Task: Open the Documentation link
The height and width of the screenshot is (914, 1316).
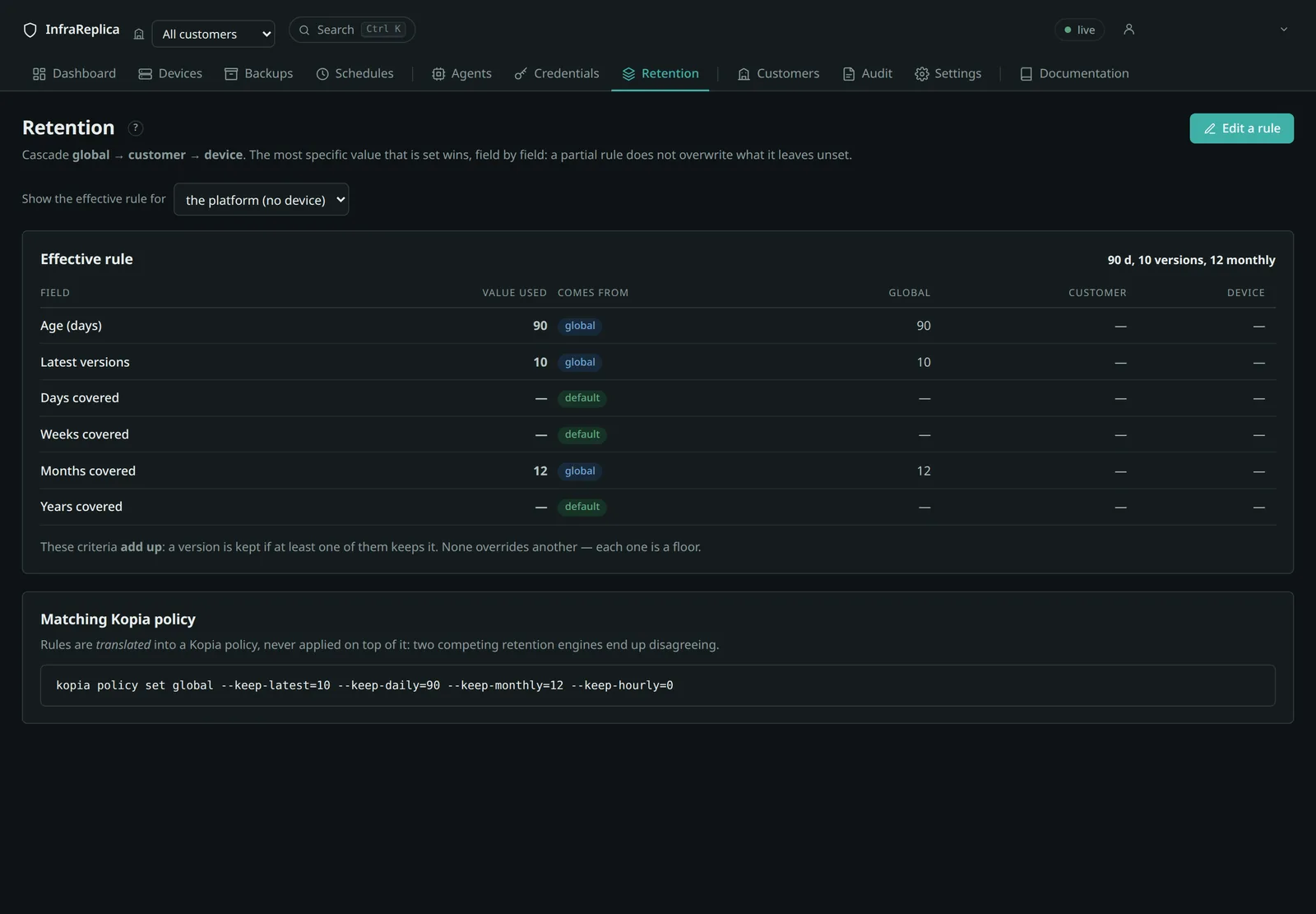Action: [1075, 73]
